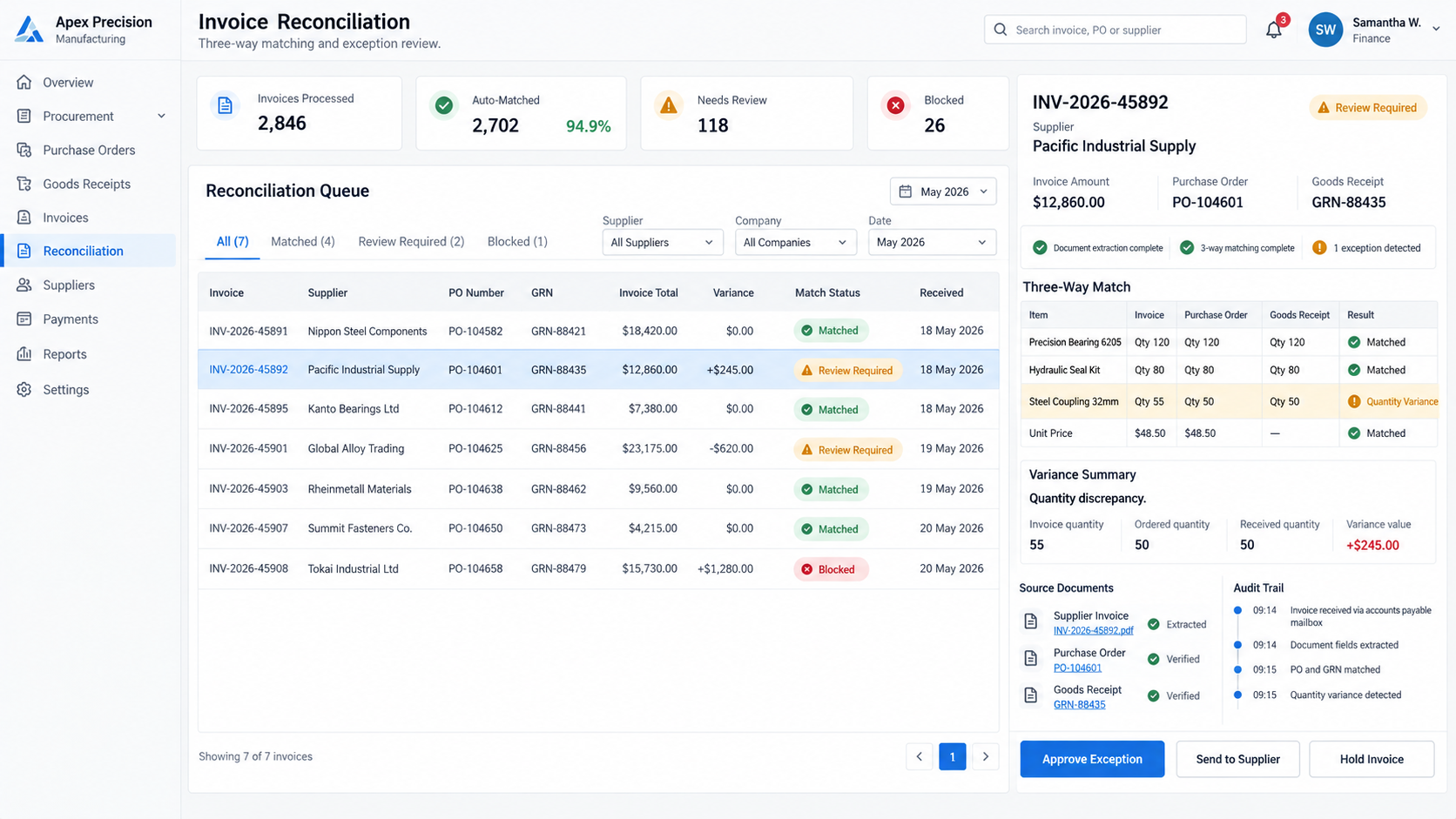Viewport: 1456px width, 819px height.
Task: Open the PO-104601 source document link
Action: click(1077, 668)
